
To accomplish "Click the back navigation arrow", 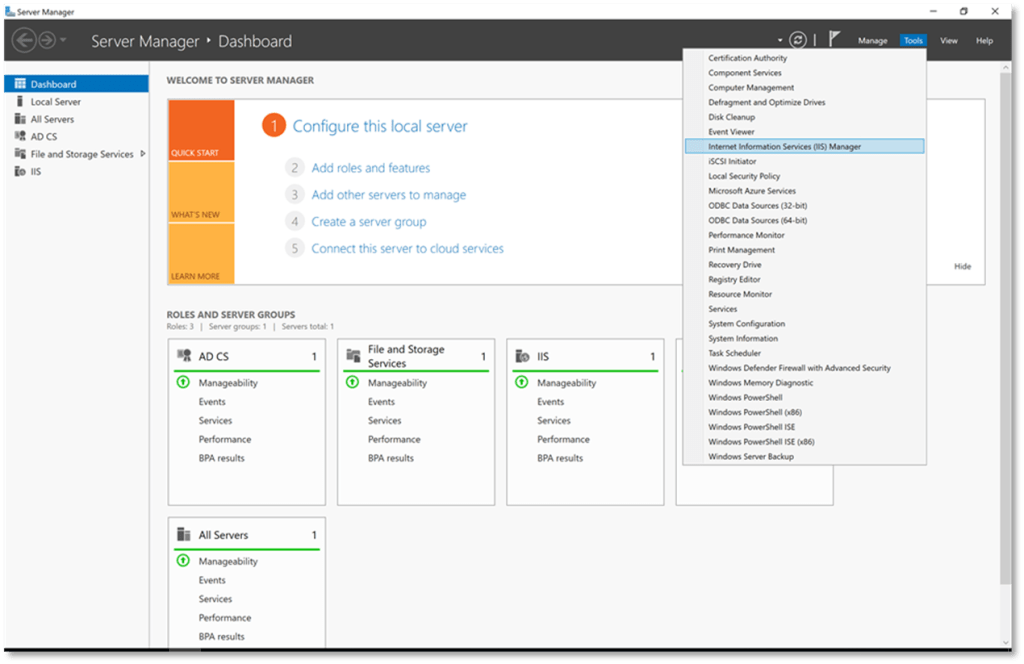I will tap(23, 41).
